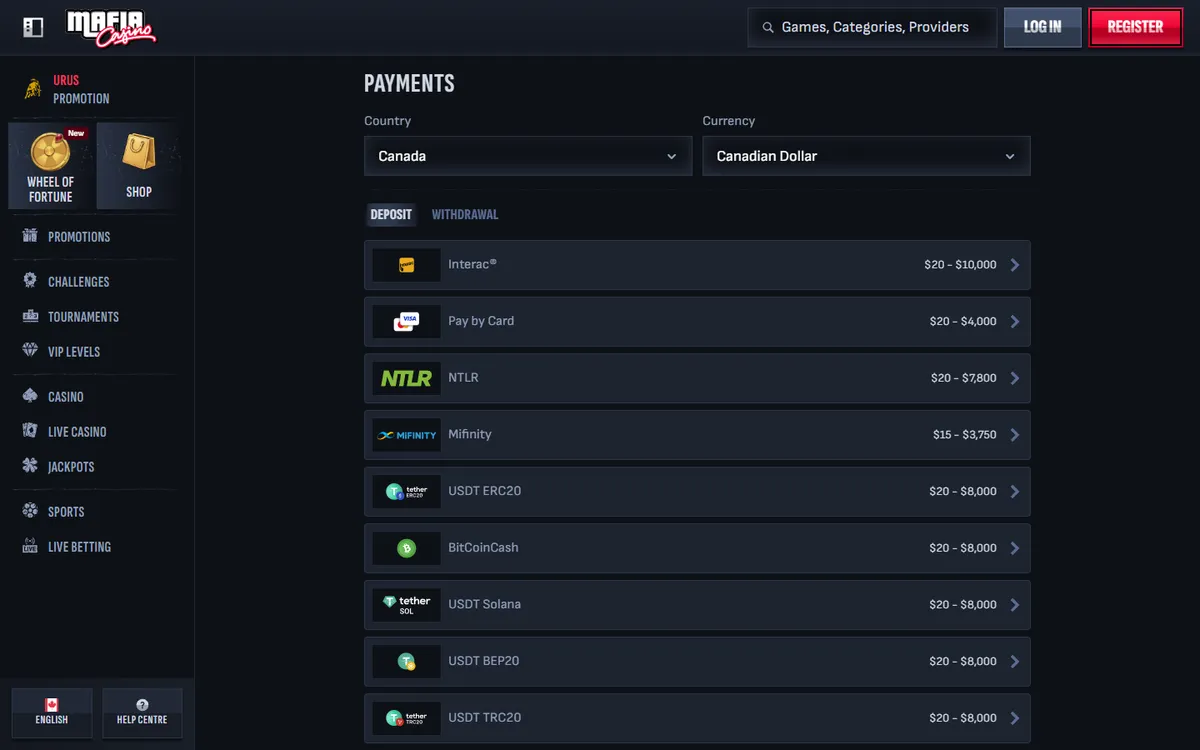Screen dimensions: 1200x750
Task: Expand Interac row with its chevron
Action: [x=1015, y=265]
